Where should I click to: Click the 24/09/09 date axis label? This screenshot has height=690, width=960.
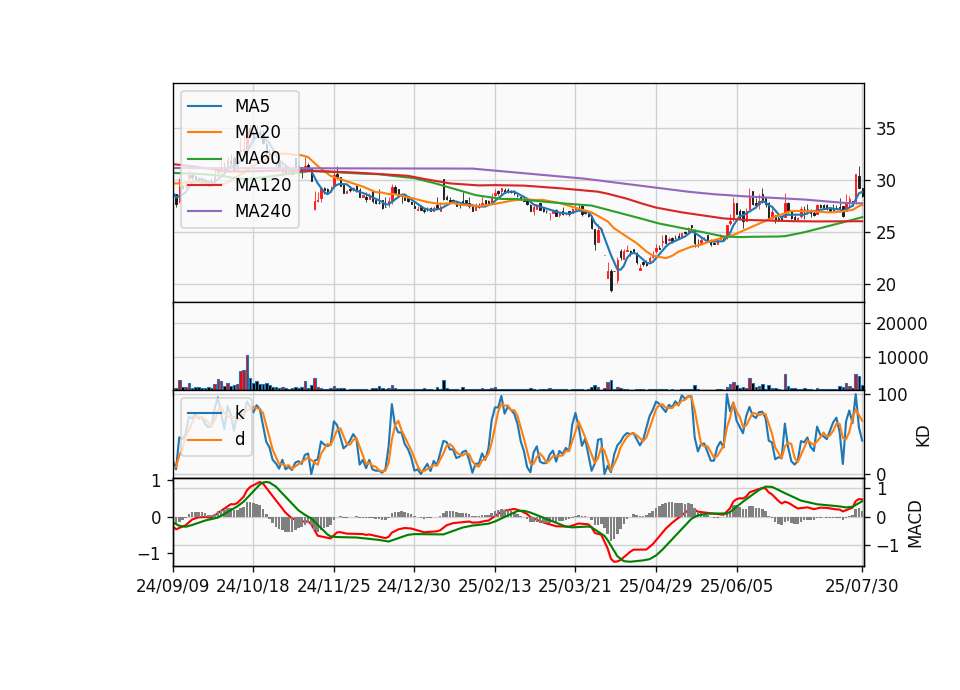[173, 586]
